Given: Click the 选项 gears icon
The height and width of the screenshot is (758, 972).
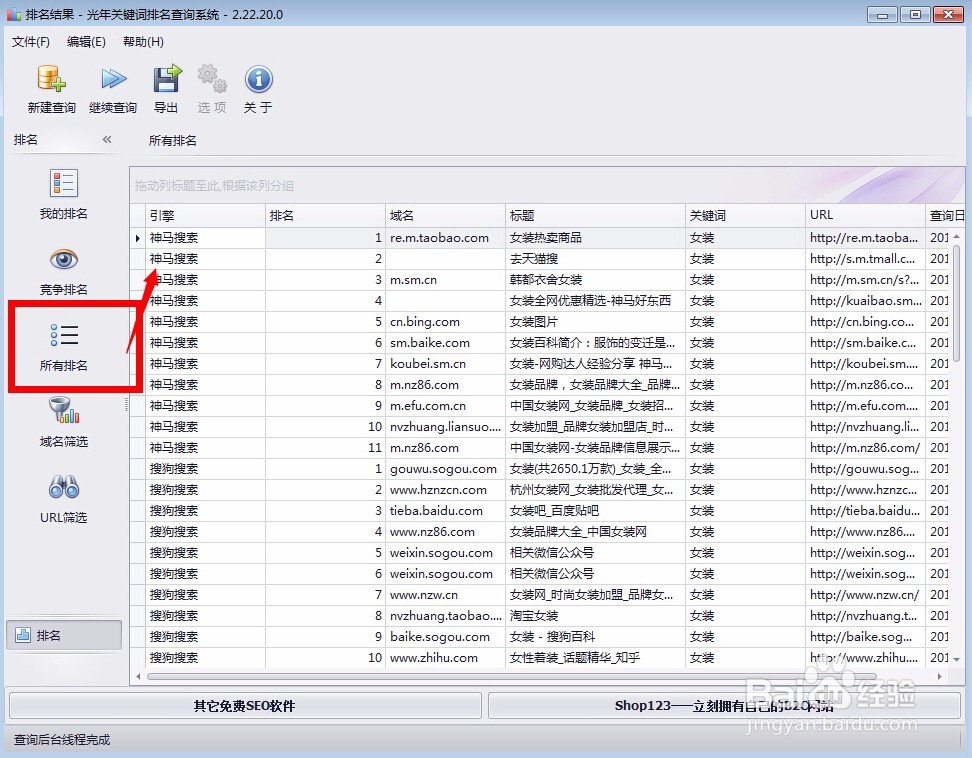Looking at the screenshot, I should pyautogui.click(x=212, y=79).
